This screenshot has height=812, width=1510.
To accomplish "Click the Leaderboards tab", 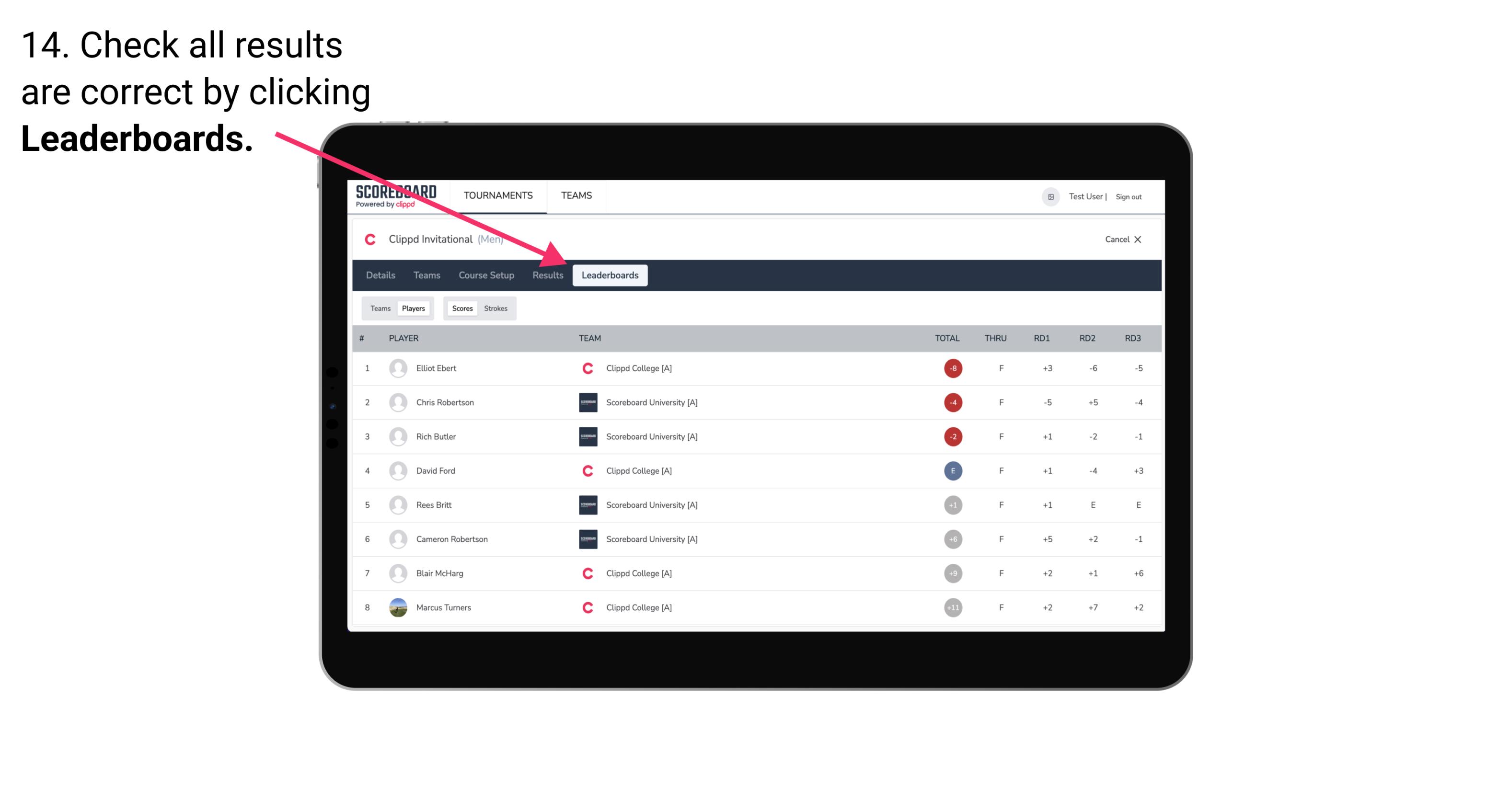I will click(x=610, y=275).
